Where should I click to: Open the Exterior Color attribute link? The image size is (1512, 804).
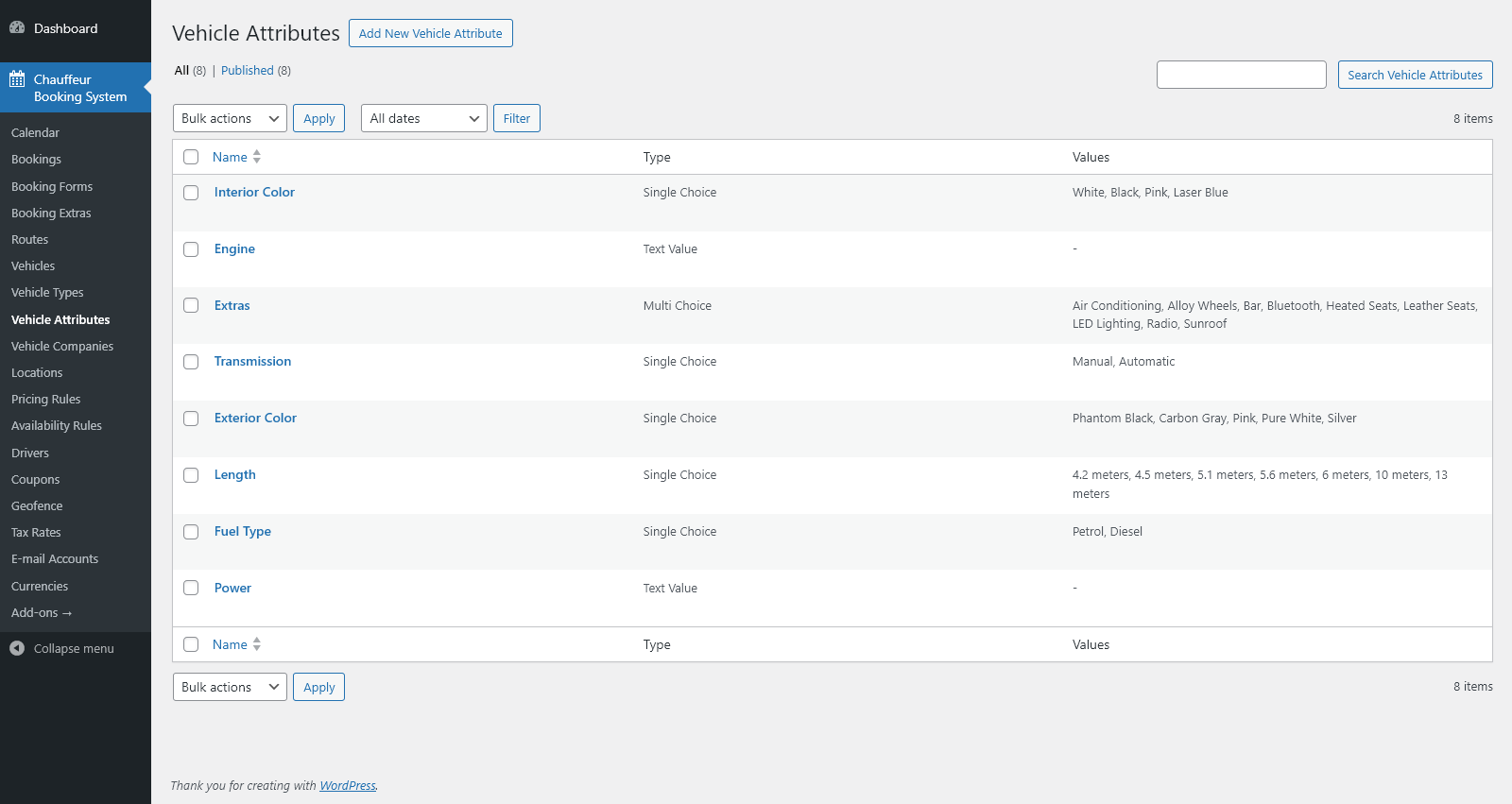click(255, 418)
